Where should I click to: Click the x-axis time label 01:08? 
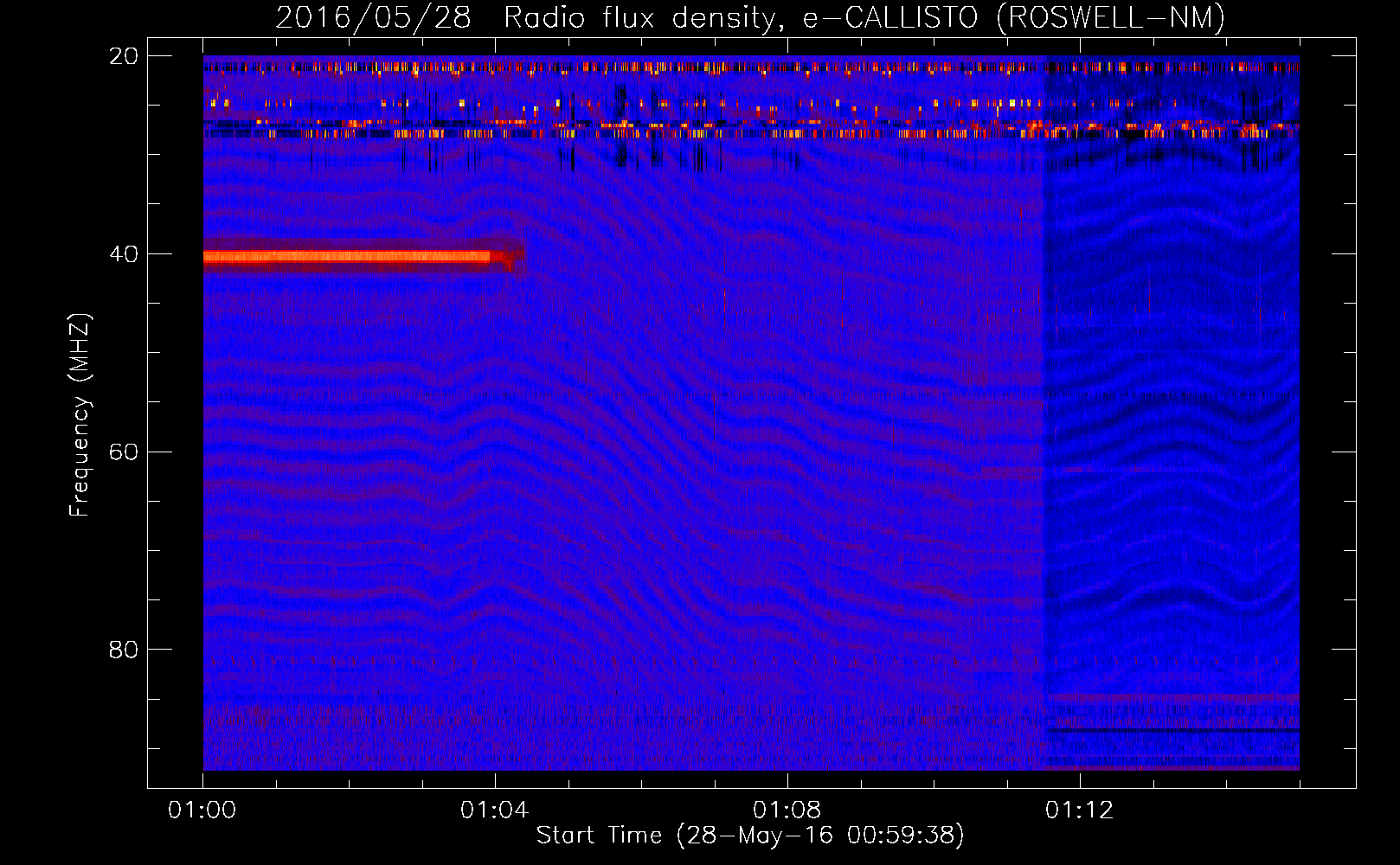787,811
